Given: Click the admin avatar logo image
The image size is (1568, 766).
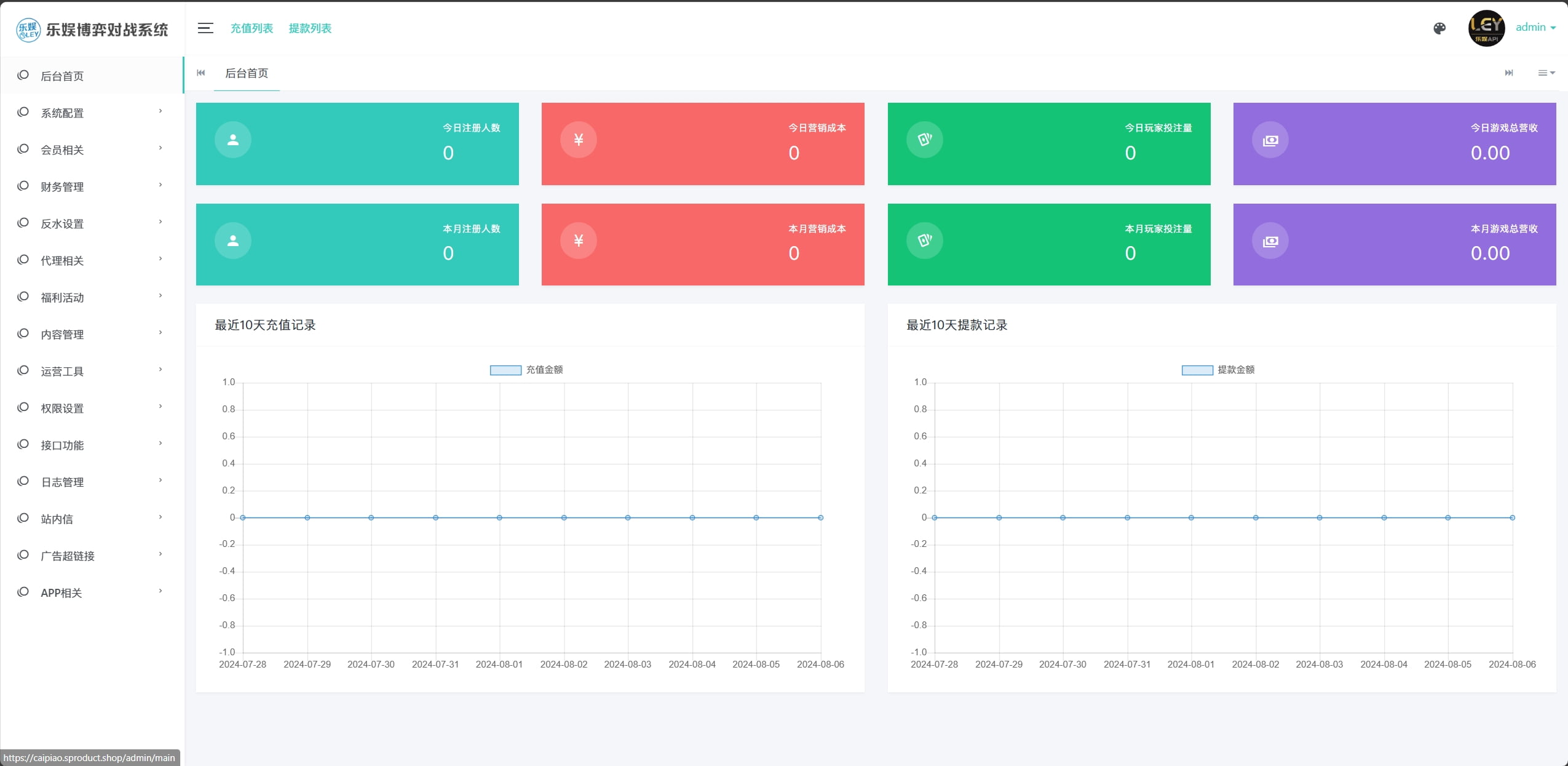Looking at the screenshot, I should coord(1486,28).
